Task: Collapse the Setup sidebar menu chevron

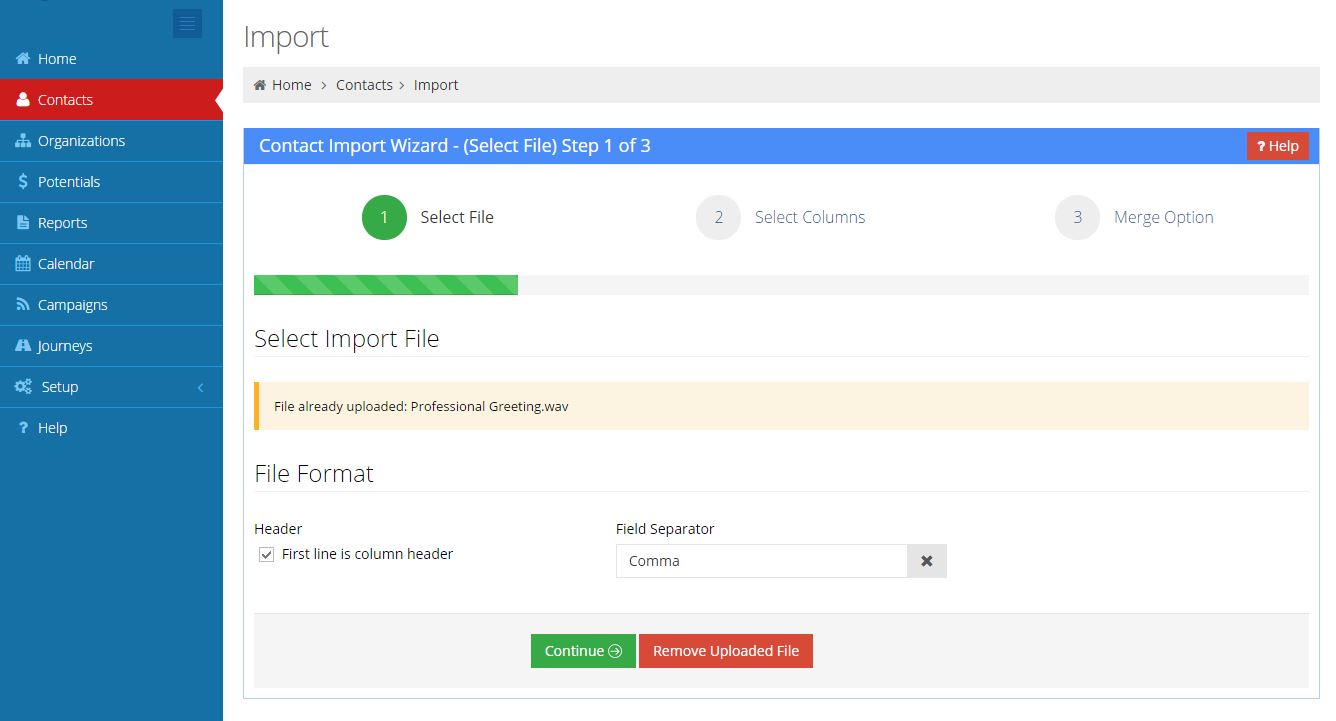Action: click(x=199, y=386)
